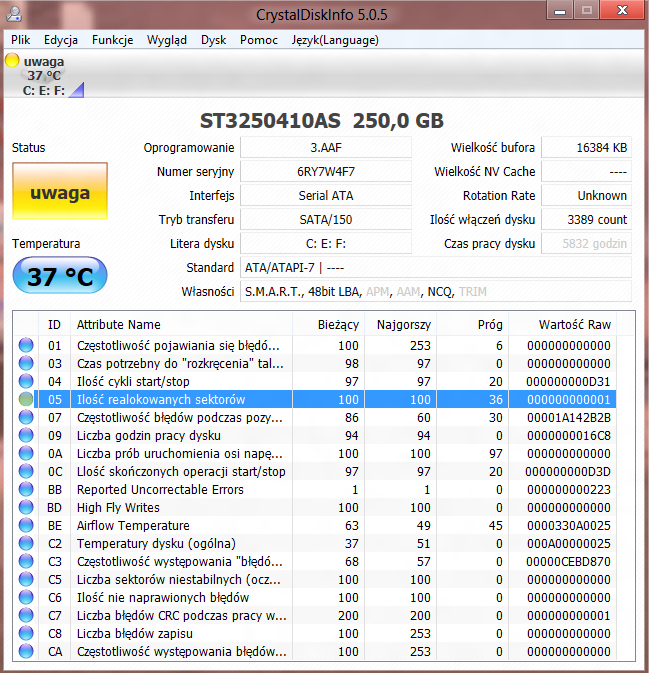The image size is (650, 673).
Task: Open the Dysk menu
Action: 213,40
